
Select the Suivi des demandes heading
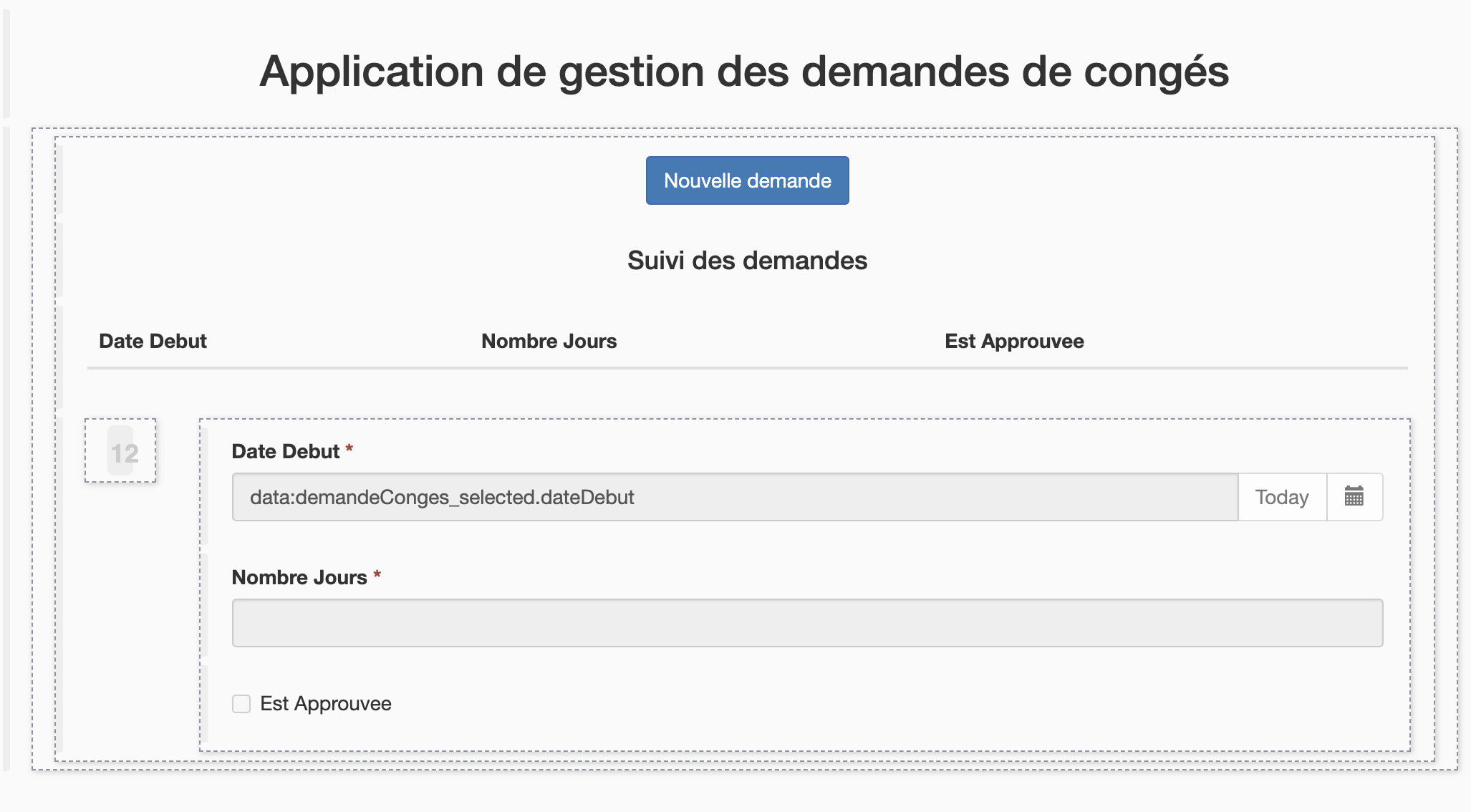(x=747, y=261)
